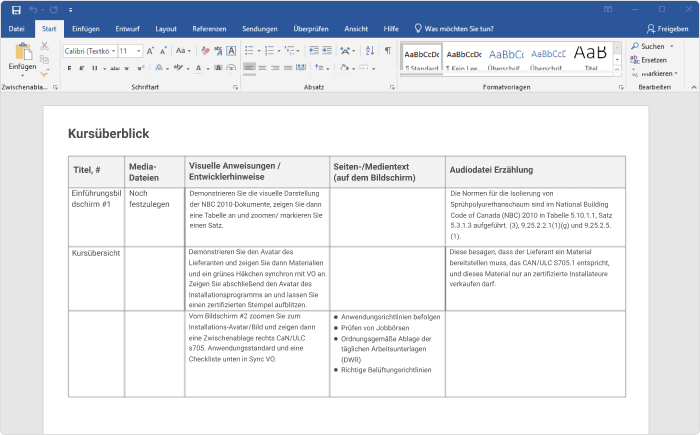Screen dimensions: 700x435
Task: Open the Customize Quick Access Toolbar arrow
Action: point(71,10)
